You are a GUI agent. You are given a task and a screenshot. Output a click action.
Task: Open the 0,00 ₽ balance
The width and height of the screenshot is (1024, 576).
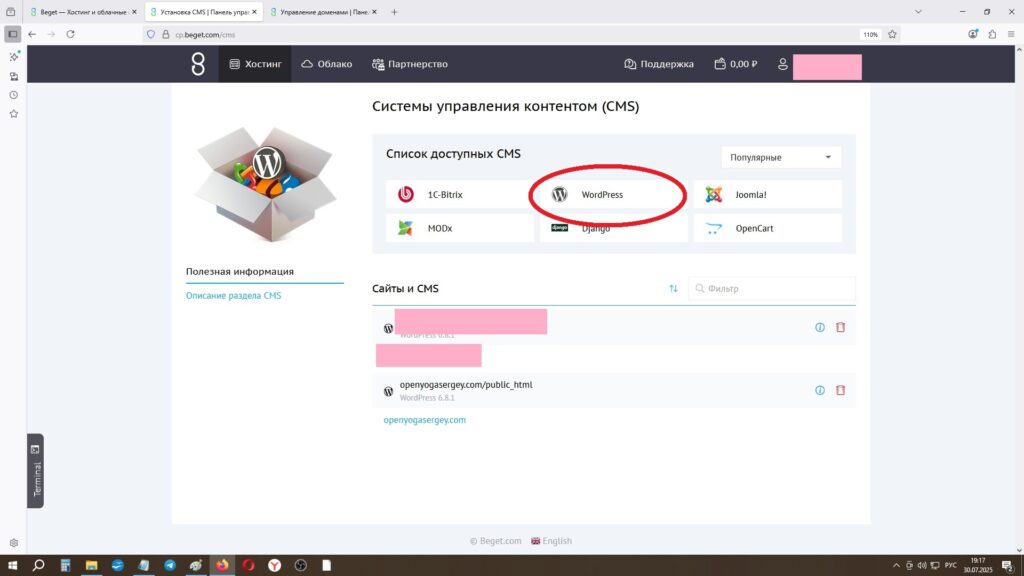(736, 64)
